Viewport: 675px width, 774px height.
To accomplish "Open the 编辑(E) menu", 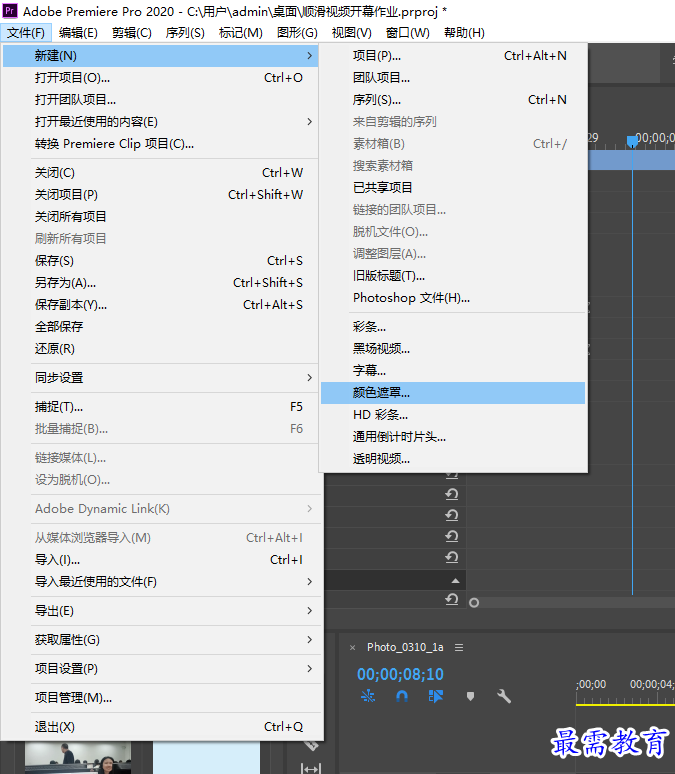I will tap(78, 33).
